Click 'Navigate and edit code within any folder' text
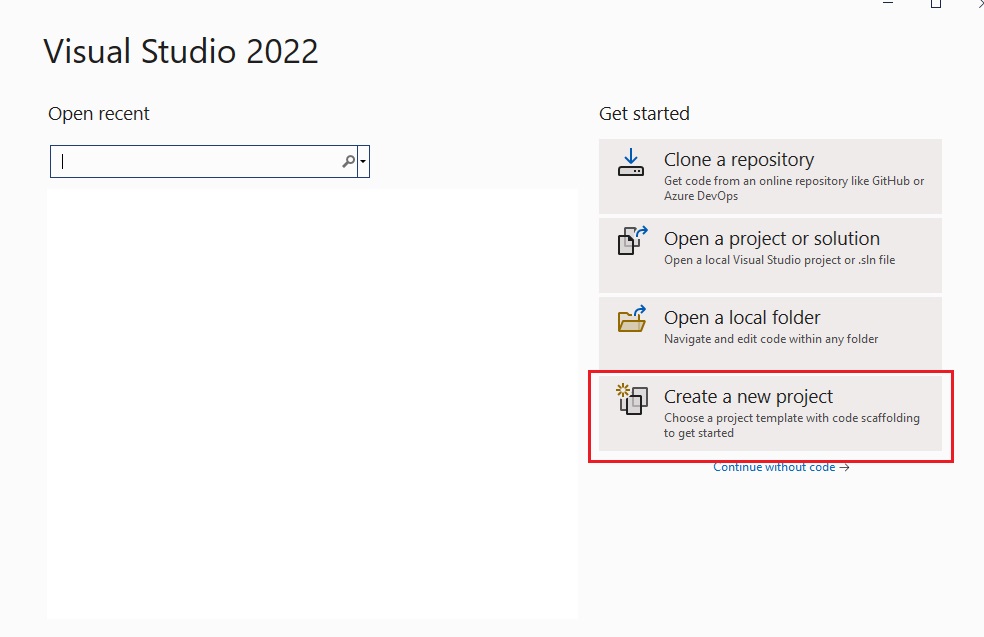The height and width of the screenshot is (637, 984). tap(771, 339)
